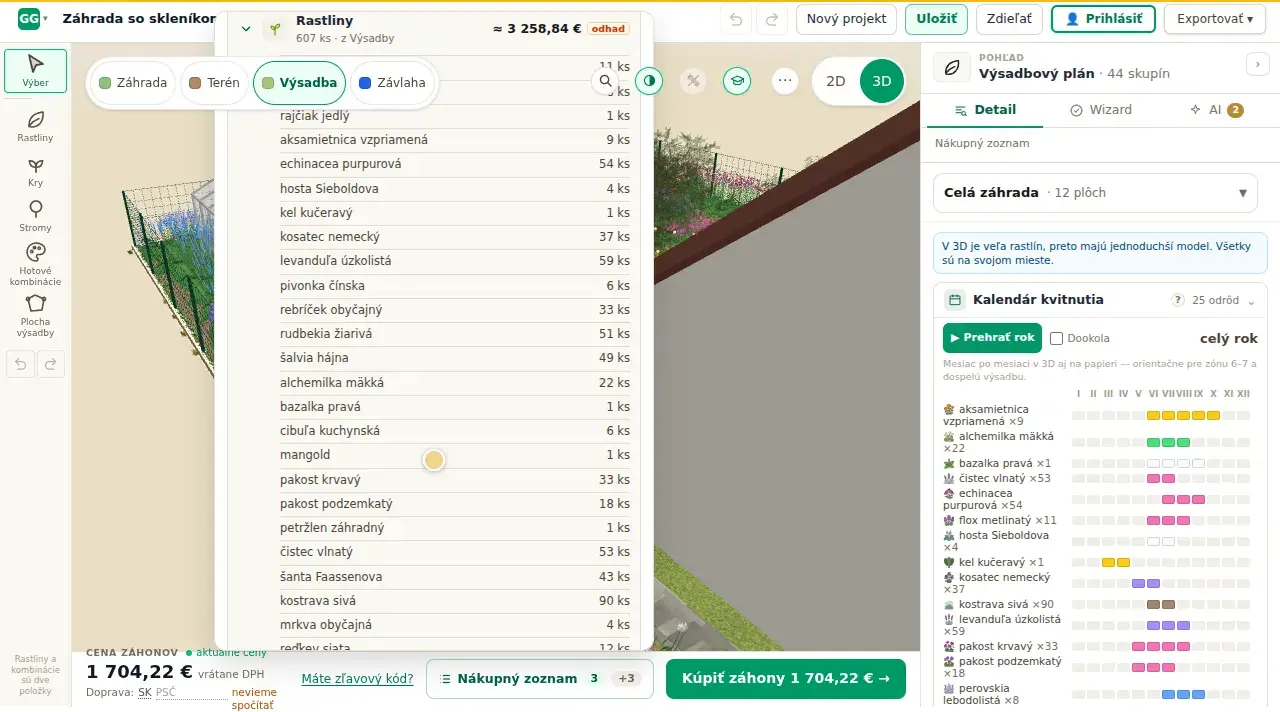The height and width of the screenshot is (712, 1280).
Task: Click the crossed-tools round icon
Action: click(x=693, y=82)
